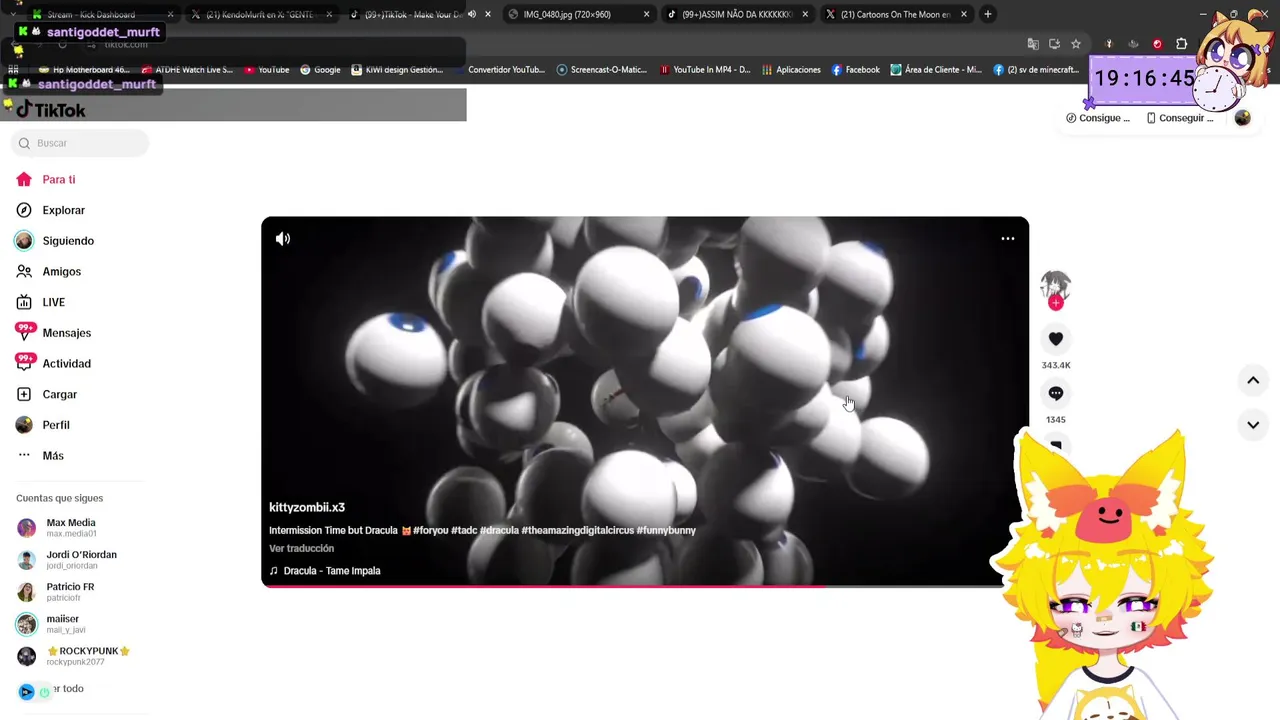Open YouTube In MP4 bookmark
This screenshot has height=720, width=1280.
(705, 70)
